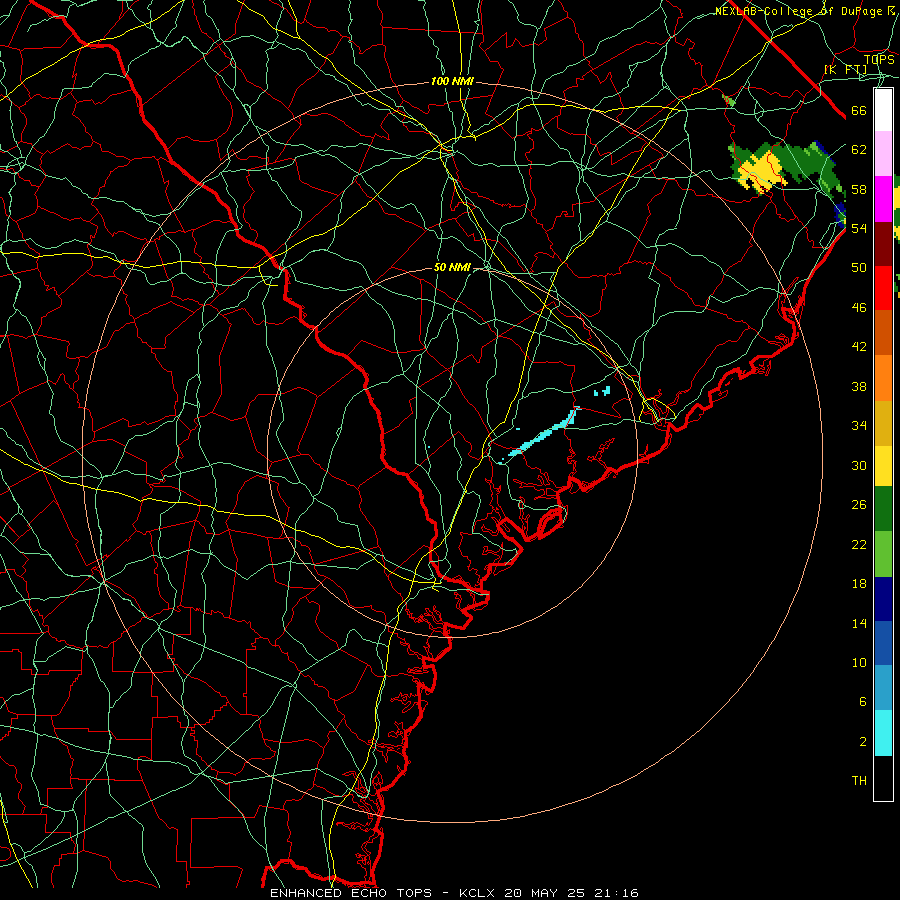Screen dimensions: 900x900
Task: Click the bright orange legend swatch
Action: coord(883,378)
